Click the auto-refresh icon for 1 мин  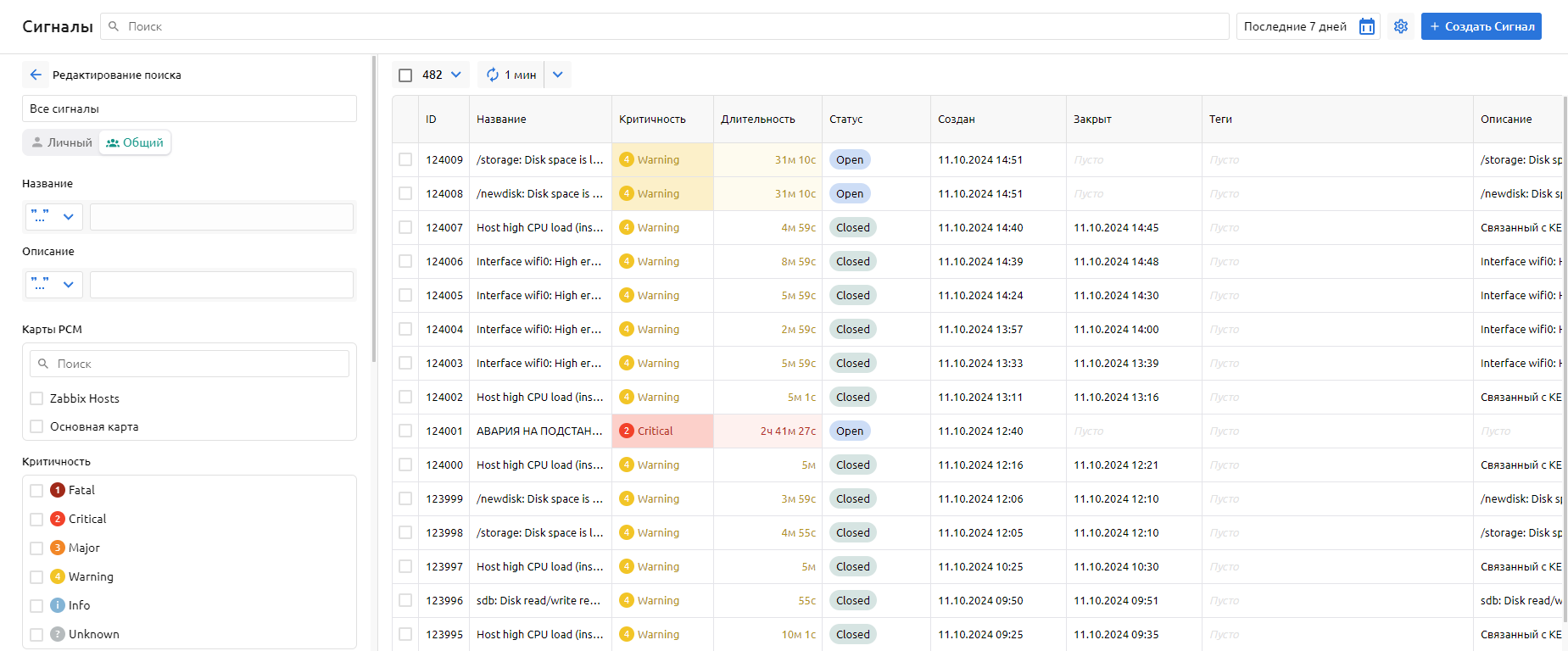(493, 75)
